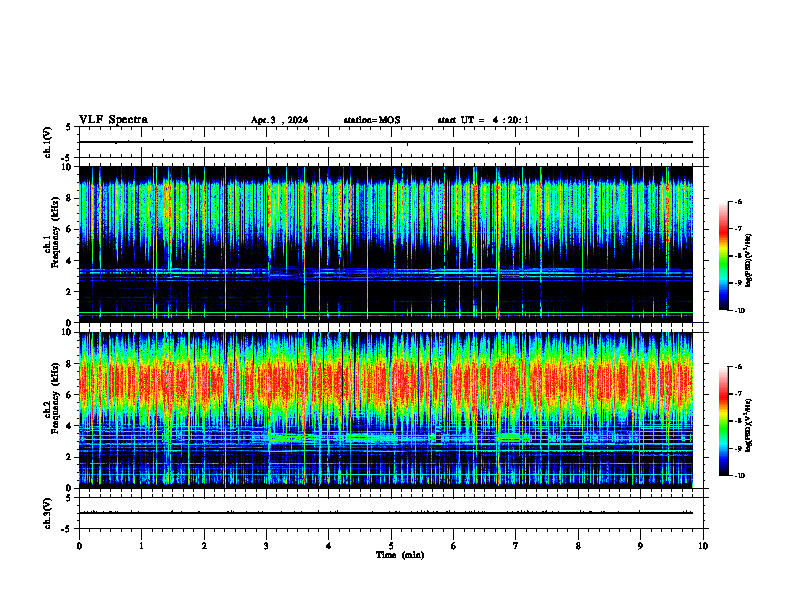The height and width of the screenshot is (612, 792).
Task: Click time axis tick label "6"
Action: [454, 546]
